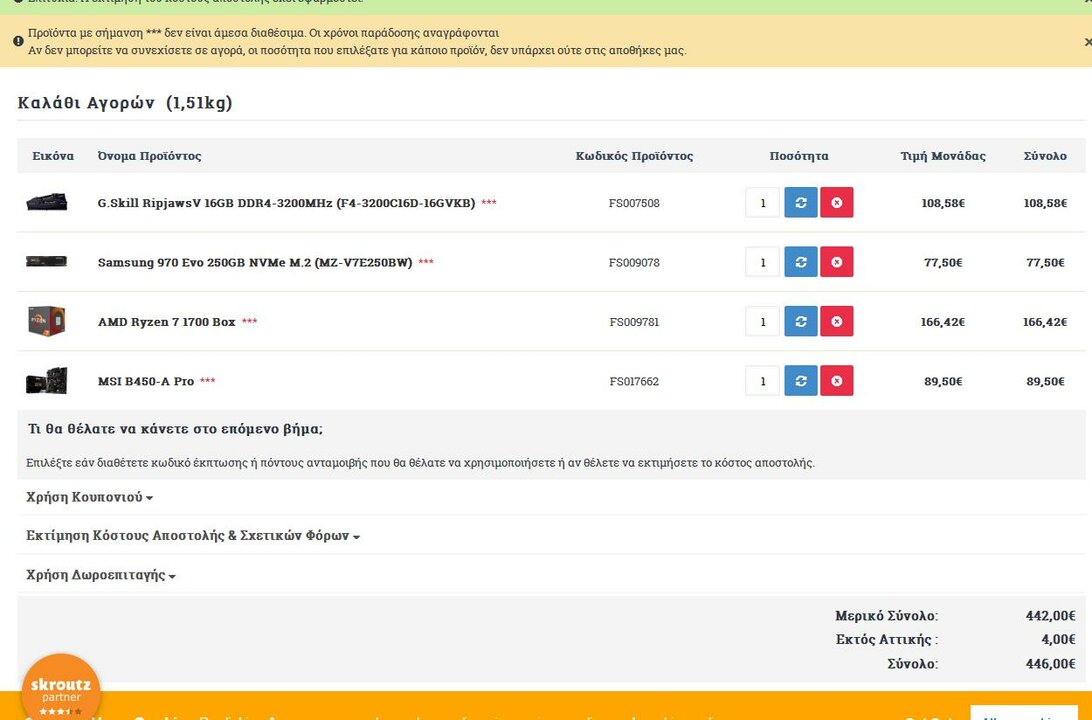
Task: Remove G.Skill RipjawsV from cart
Action: tap(836, 203)
